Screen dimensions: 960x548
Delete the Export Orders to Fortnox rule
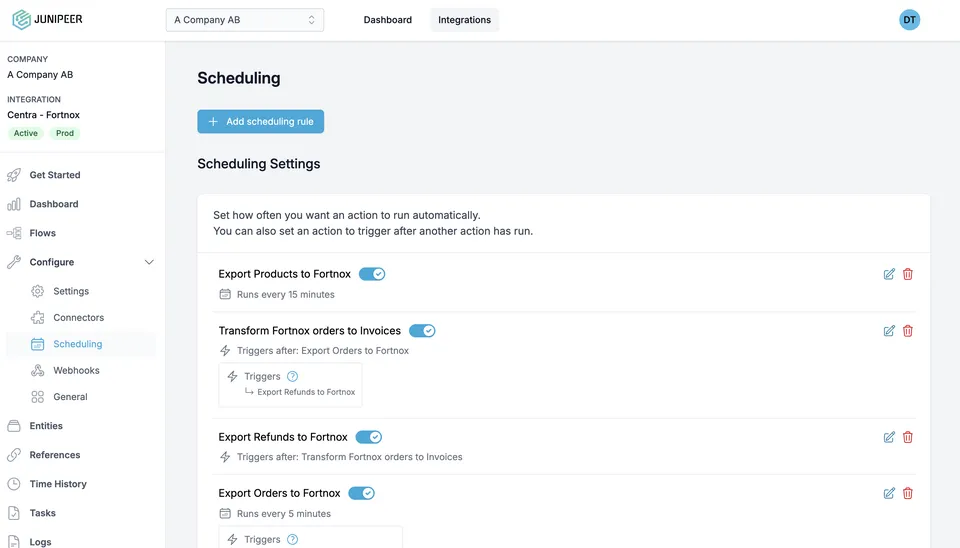(x=908, y=494)
